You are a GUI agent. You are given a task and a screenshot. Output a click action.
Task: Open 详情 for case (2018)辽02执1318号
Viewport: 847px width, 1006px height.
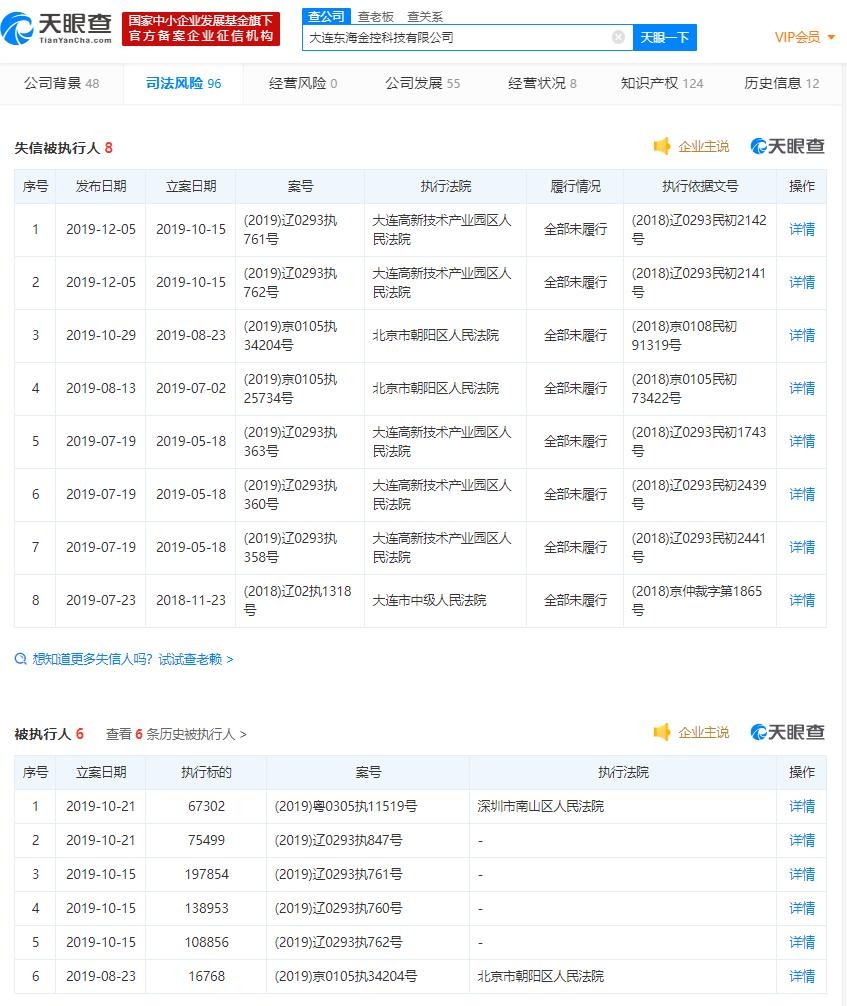point(801,600)
